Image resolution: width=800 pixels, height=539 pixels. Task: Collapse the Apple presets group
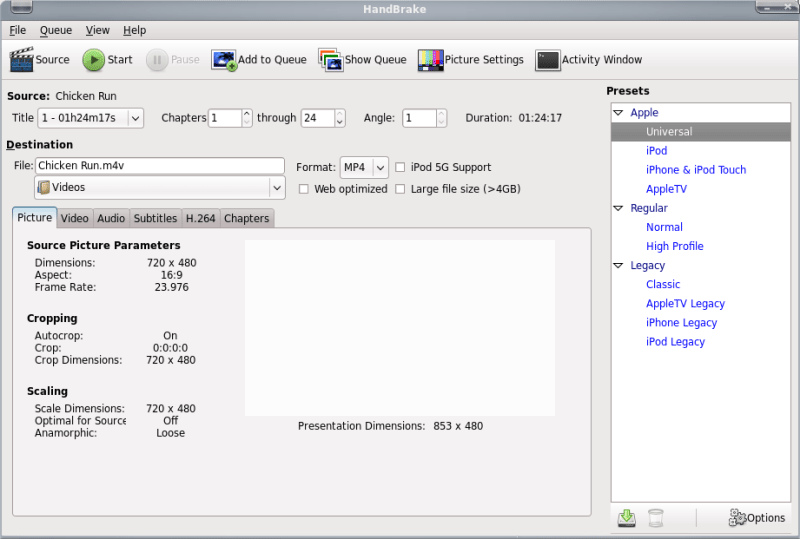[618, 113]
